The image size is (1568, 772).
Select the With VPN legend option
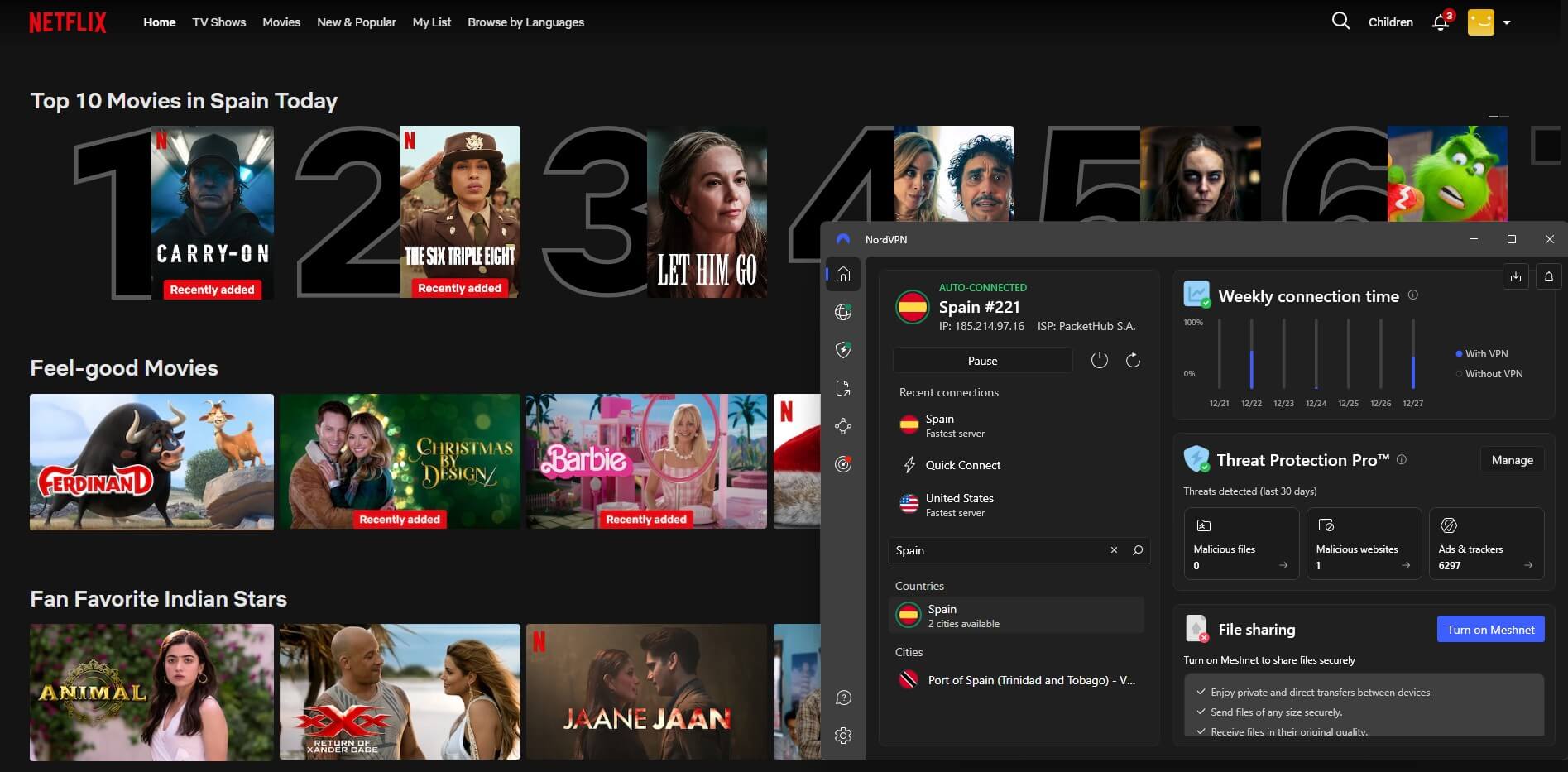tap(1459, 353)
